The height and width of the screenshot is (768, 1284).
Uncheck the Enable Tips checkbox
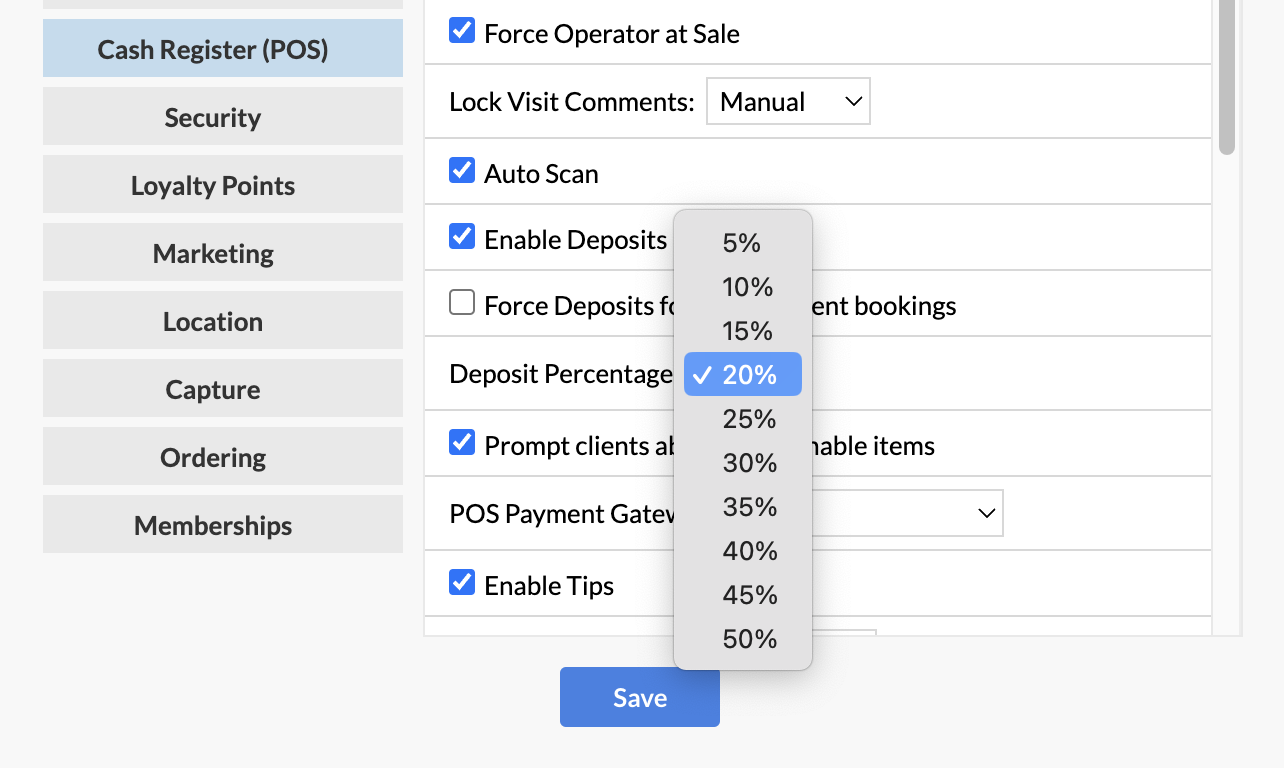(461, 582)
